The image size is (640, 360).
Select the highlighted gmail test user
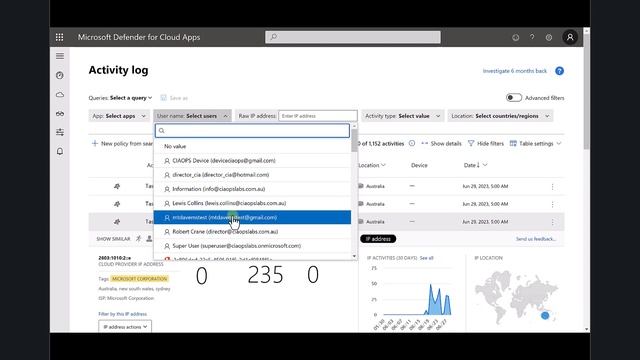pos(252,218)
